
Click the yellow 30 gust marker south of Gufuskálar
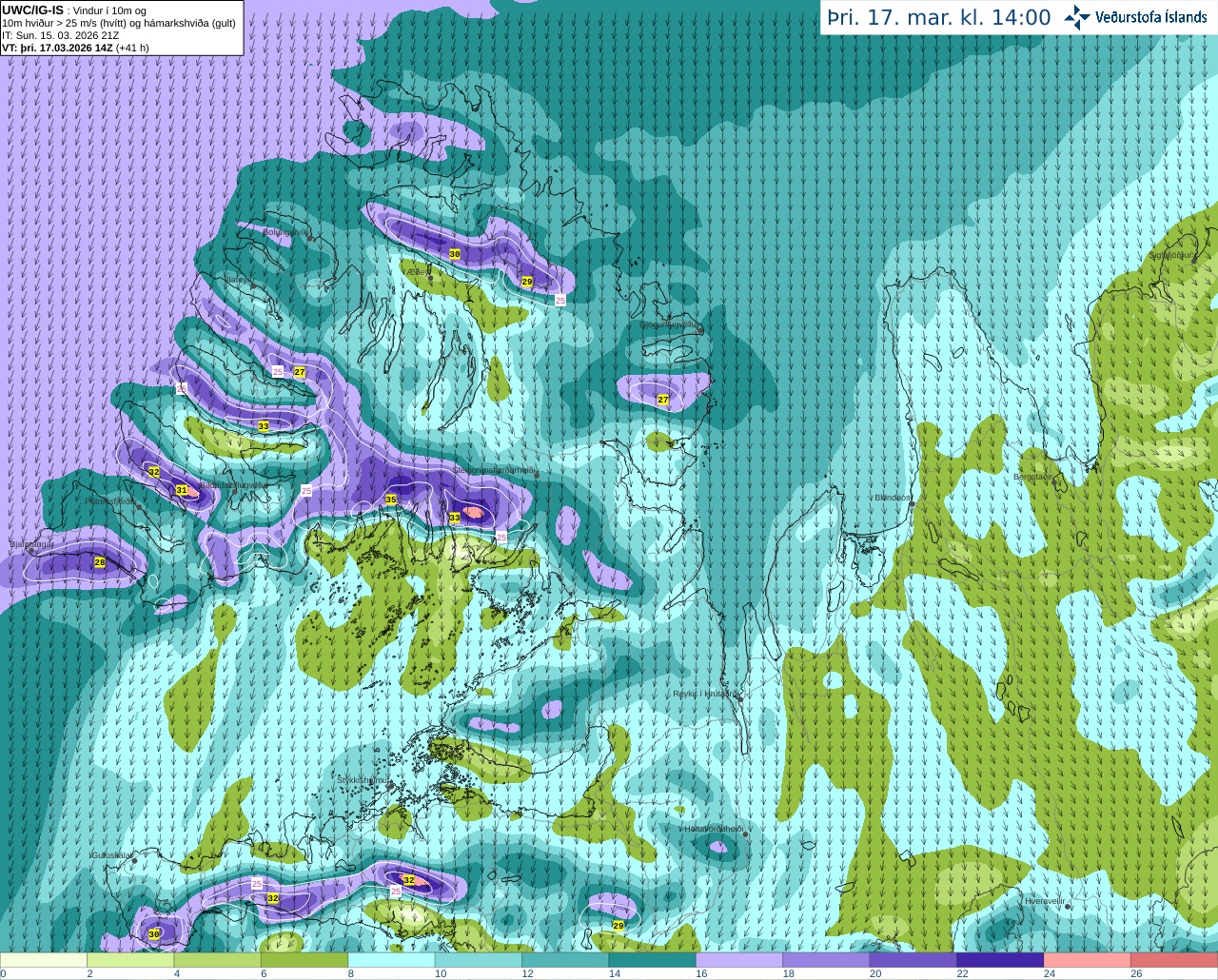click(154, 934)
